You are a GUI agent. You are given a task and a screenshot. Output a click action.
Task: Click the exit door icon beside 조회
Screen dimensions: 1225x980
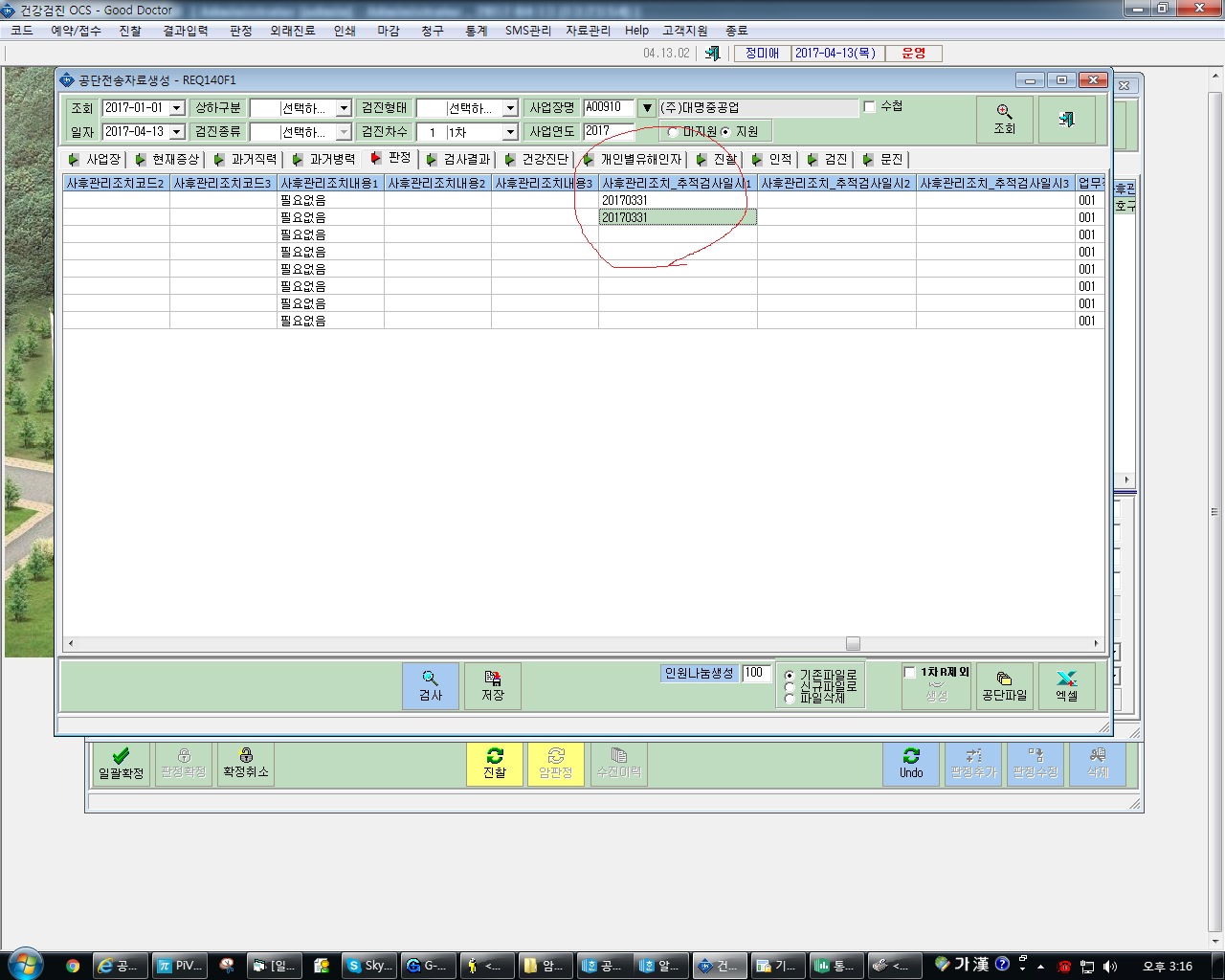tap(1066, 120)
